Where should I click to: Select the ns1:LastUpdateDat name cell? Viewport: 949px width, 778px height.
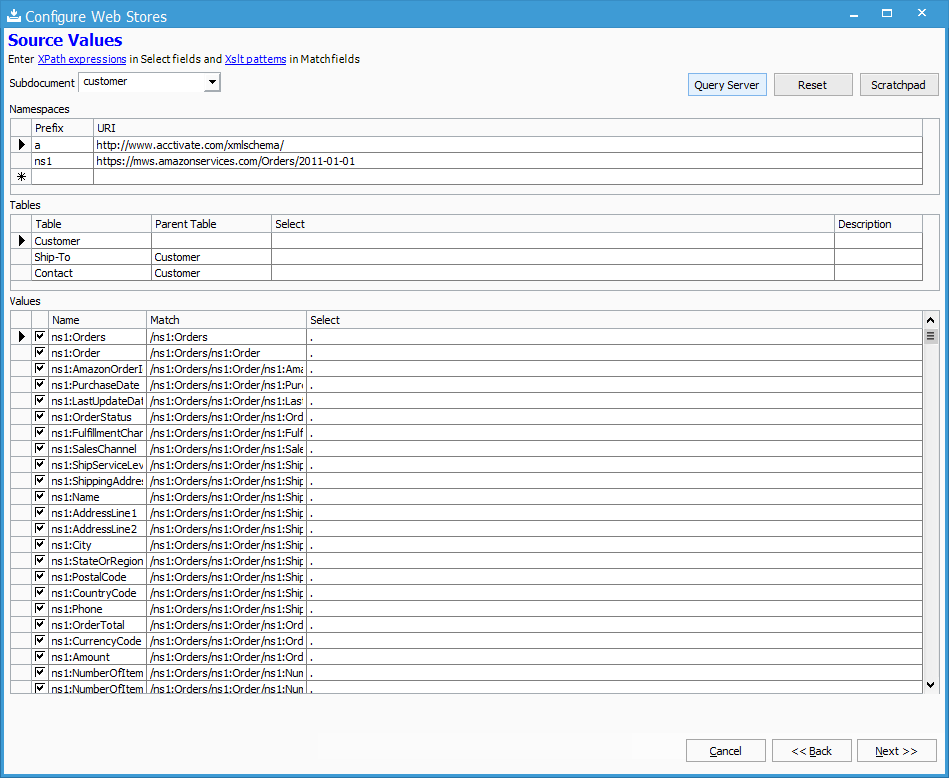97,401
